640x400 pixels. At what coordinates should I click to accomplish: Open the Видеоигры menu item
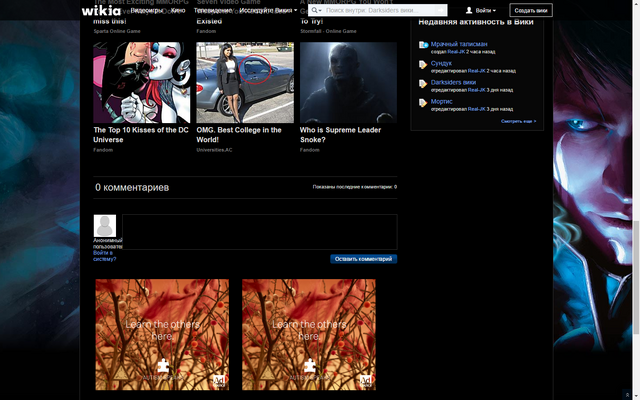pyautogui.click(x=147, y=10)
